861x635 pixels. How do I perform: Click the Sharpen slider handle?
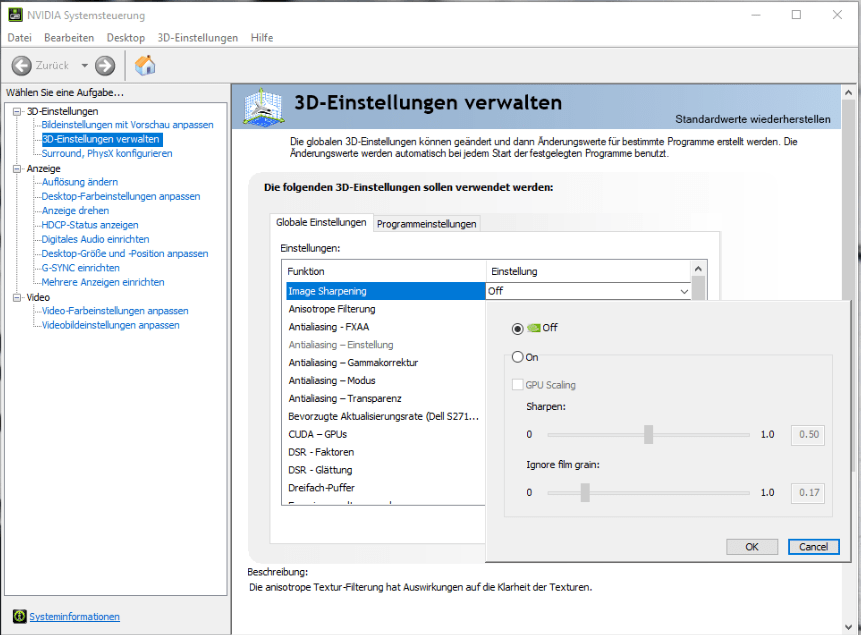point(648,435)
